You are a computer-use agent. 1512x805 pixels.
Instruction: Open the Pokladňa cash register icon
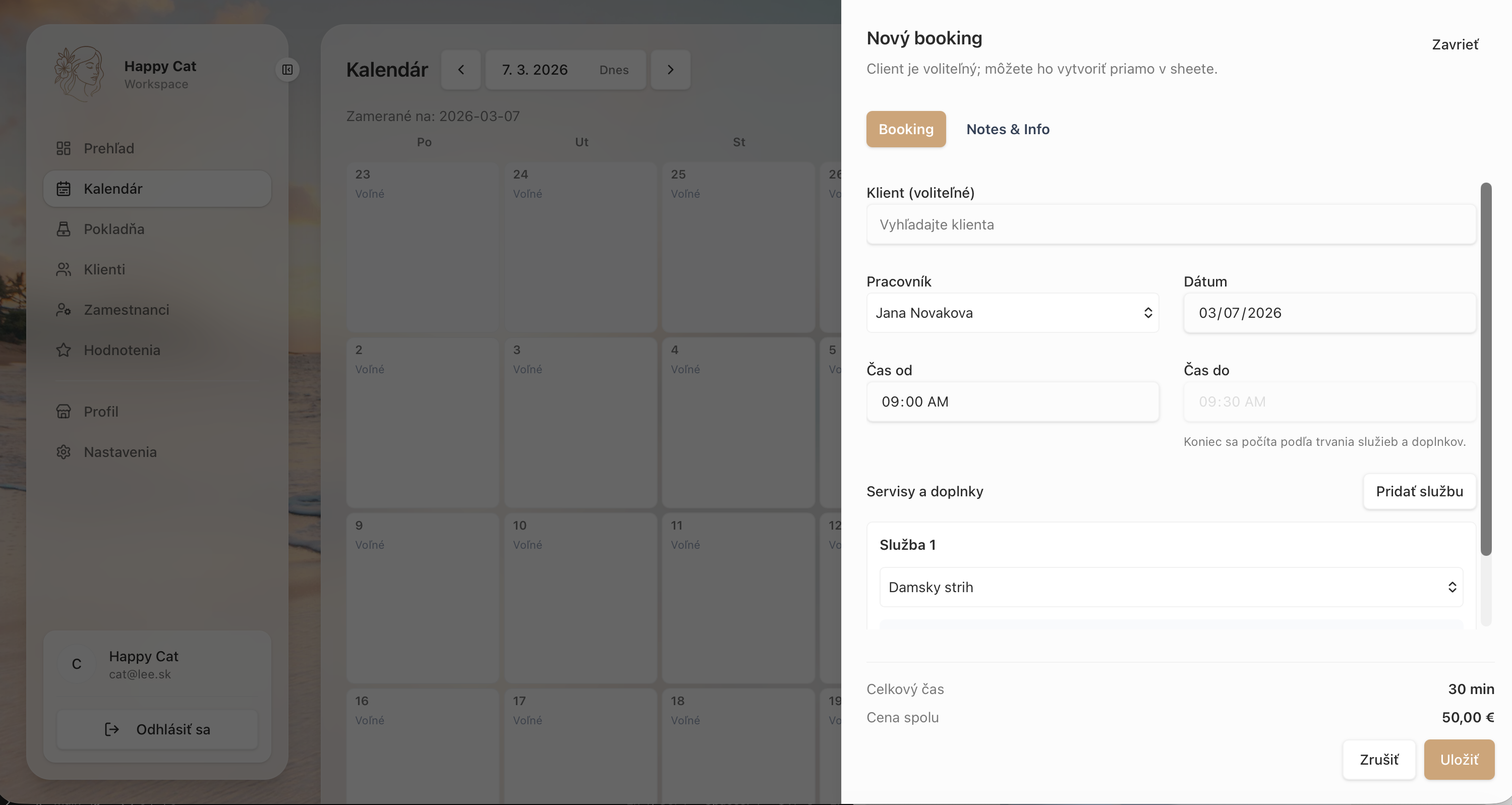coord(64,229)
